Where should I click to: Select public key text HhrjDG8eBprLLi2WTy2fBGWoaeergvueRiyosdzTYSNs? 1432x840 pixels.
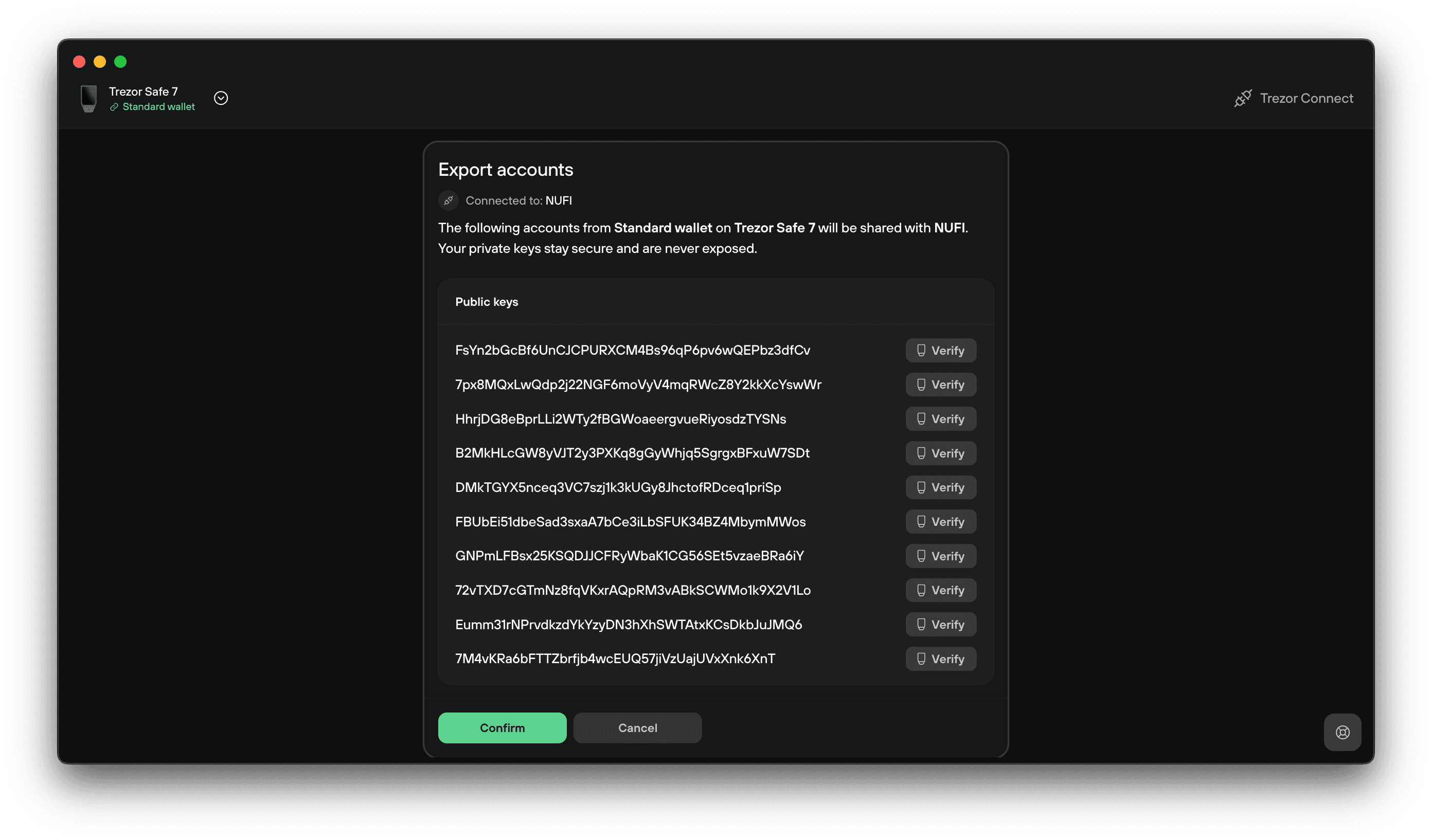(620, 418)
